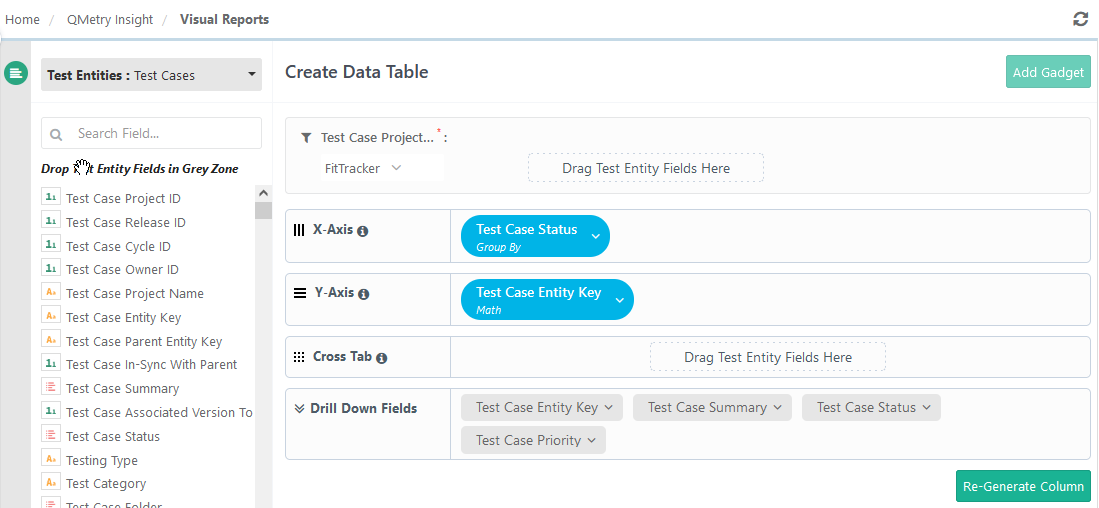Click the refresh icon at top right

(1080, 19)
